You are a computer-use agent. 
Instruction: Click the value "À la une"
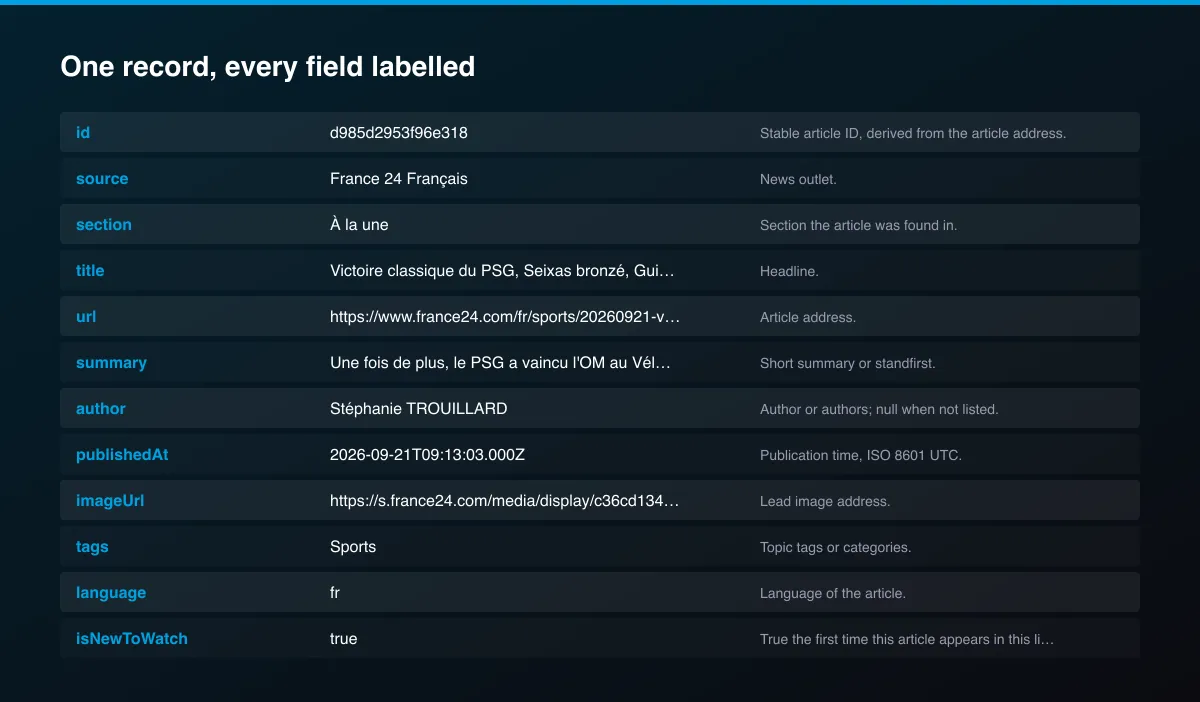359,225
